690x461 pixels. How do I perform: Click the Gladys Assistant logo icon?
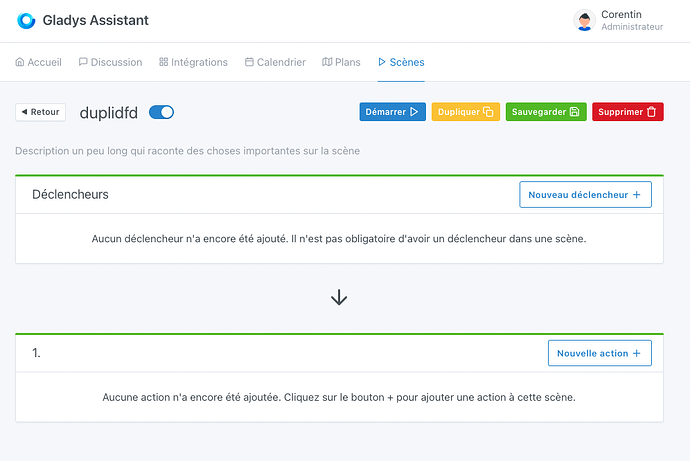coord(26,20)
